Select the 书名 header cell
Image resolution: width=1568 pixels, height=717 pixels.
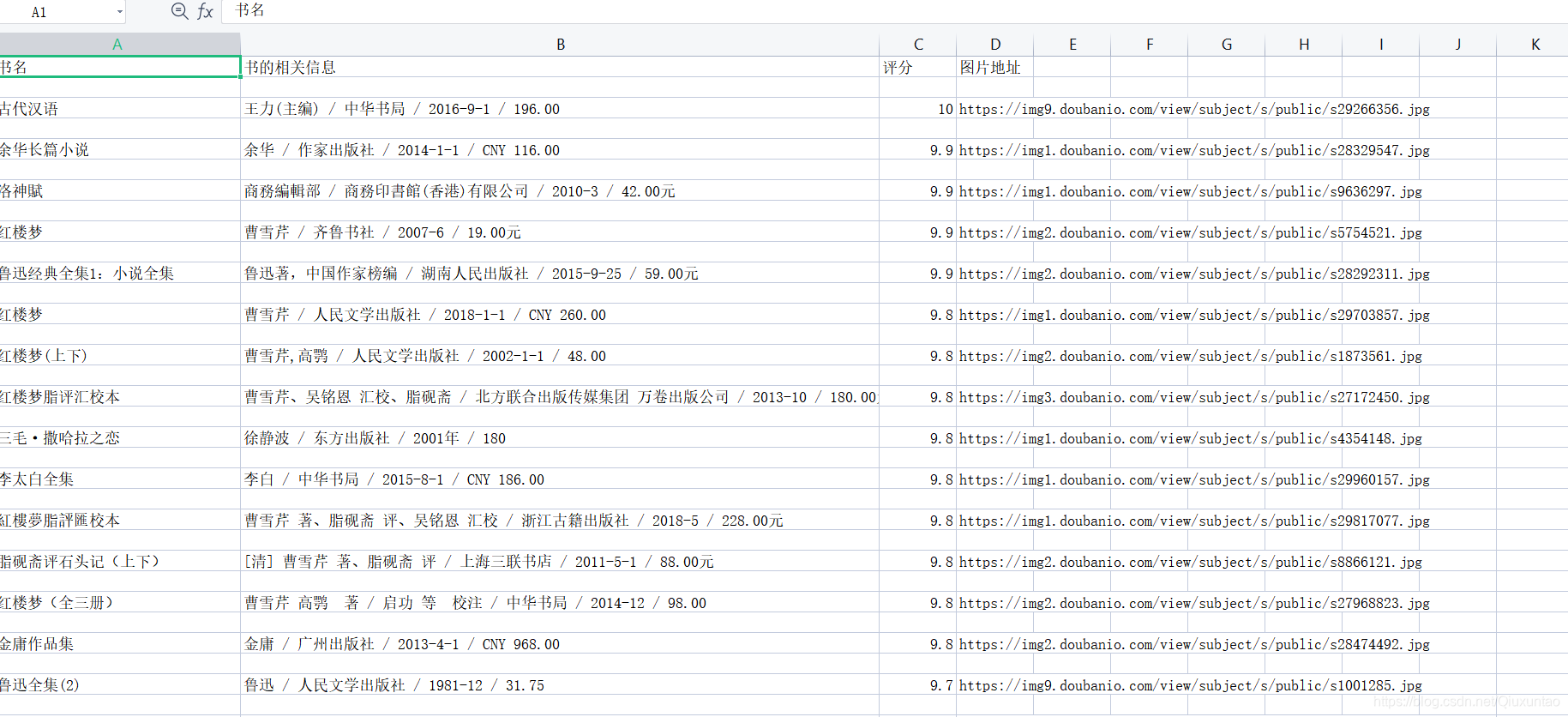tap(120, 67)
